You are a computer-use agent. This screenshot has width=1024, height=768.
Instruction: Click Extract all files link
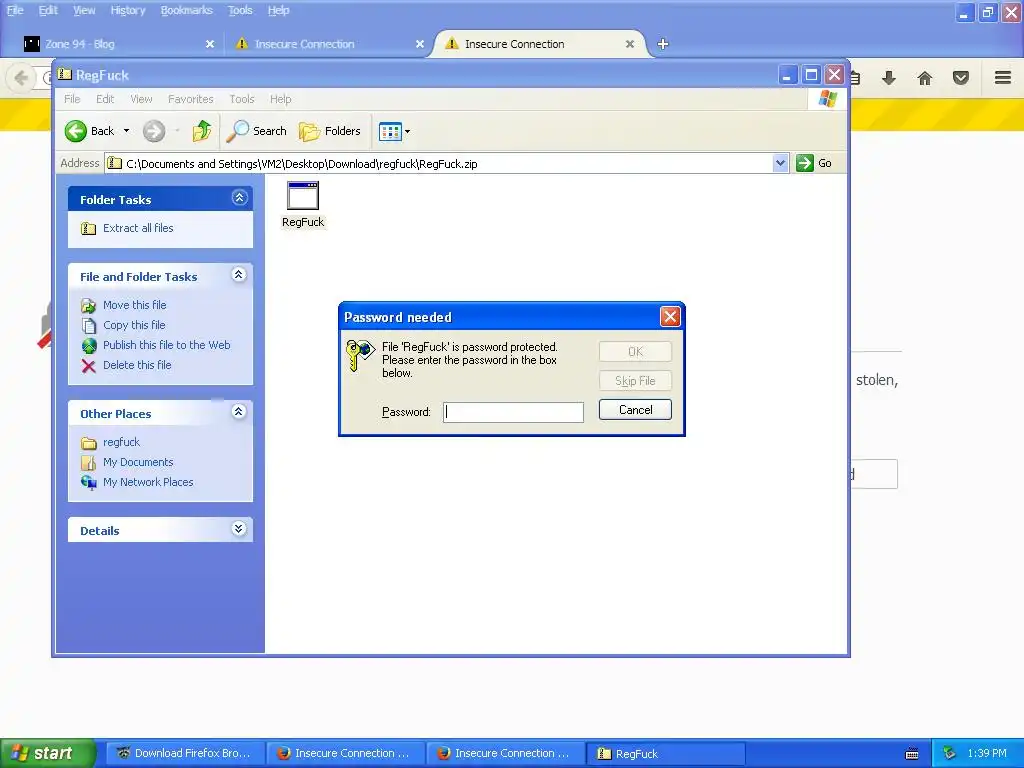click(x=138, y=228)
